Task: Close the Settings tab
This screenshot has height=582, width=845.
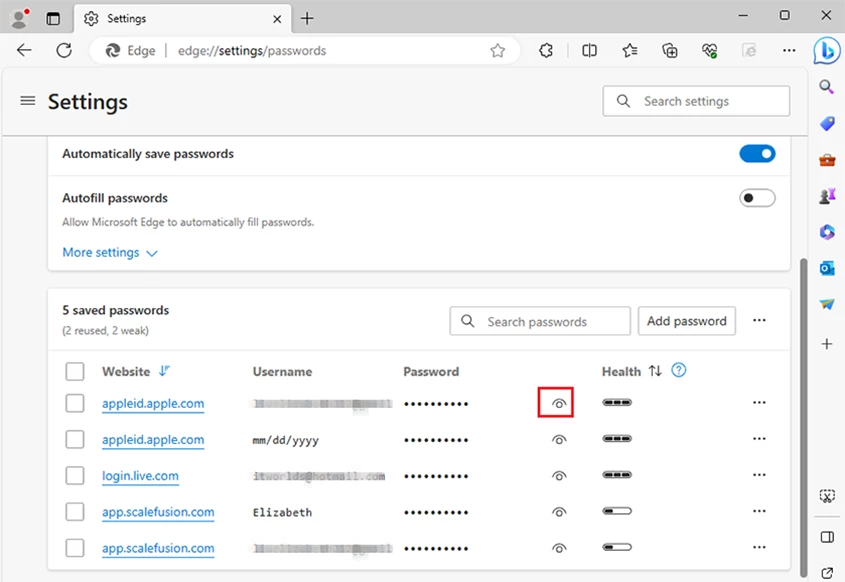Action: [x=277, y=19]
